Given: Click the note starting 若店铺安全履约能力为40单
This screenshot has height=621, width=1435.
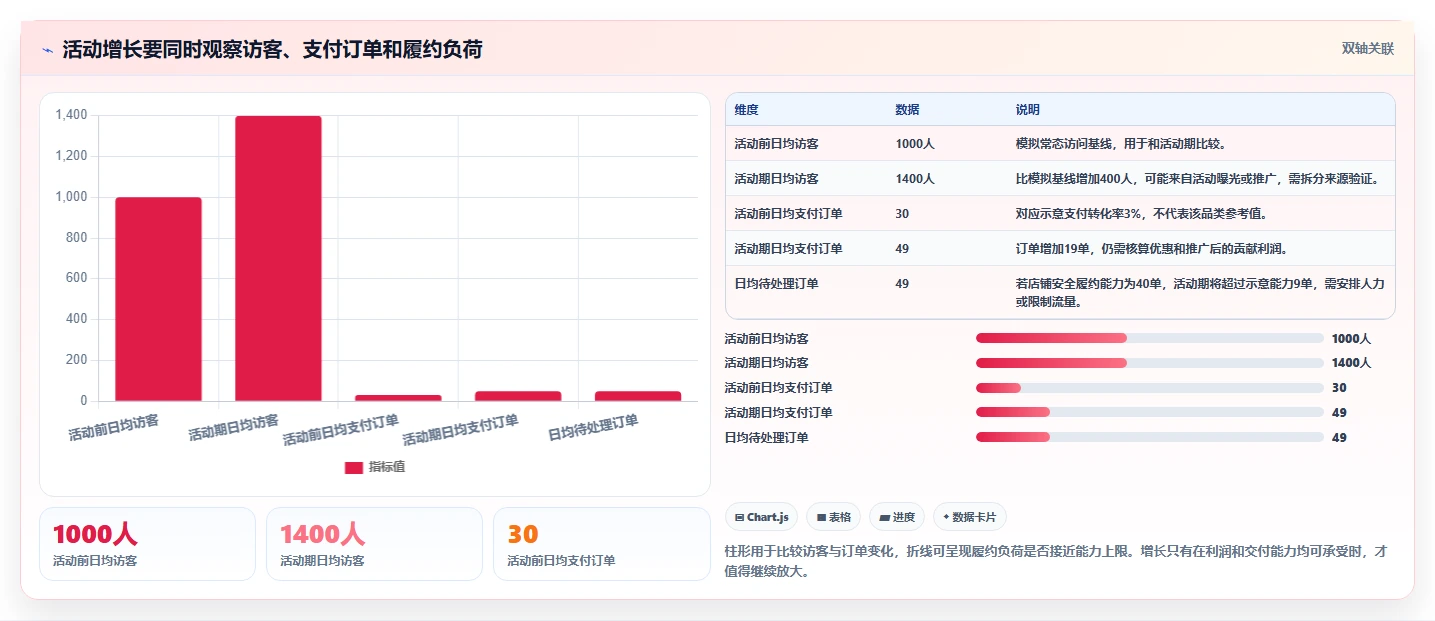Looking at the screenshot, I should (x=1200, y=293).
